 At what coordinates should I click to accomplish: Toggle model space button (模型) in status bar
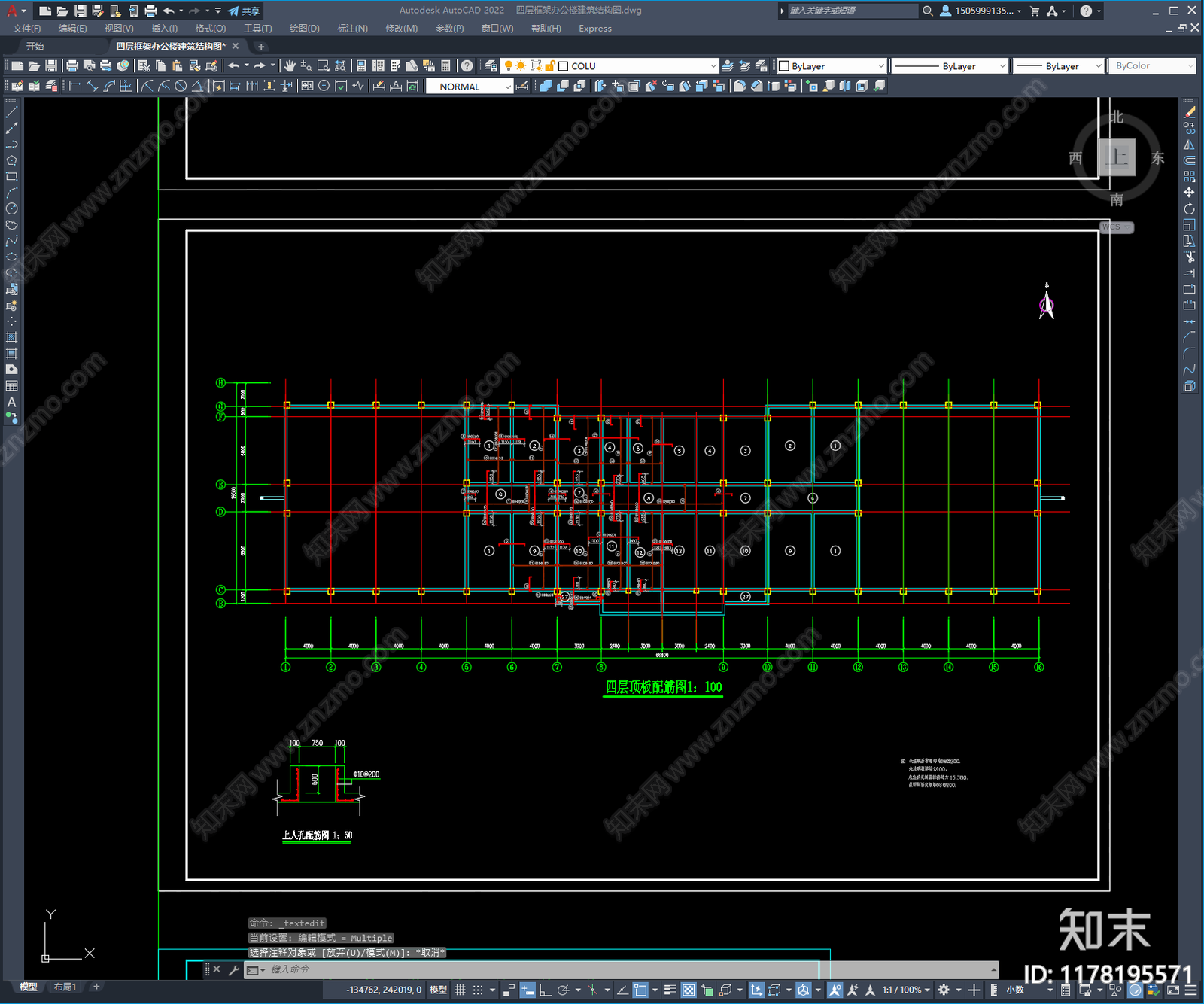(x=439, y=990)
